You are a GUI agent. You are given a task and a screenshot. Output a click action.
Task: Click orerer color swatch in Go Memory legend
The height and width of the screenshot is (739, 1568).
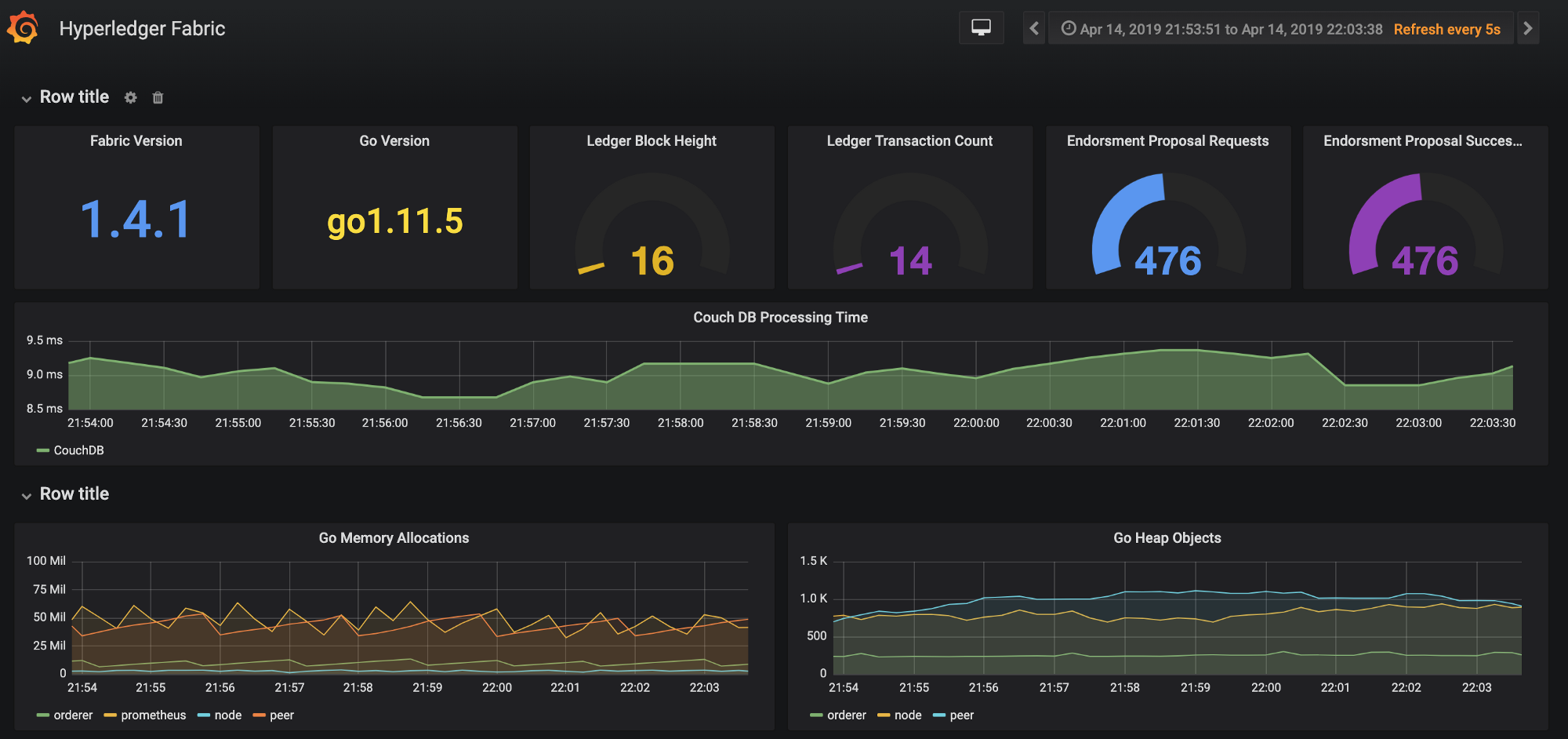(43, 715)
